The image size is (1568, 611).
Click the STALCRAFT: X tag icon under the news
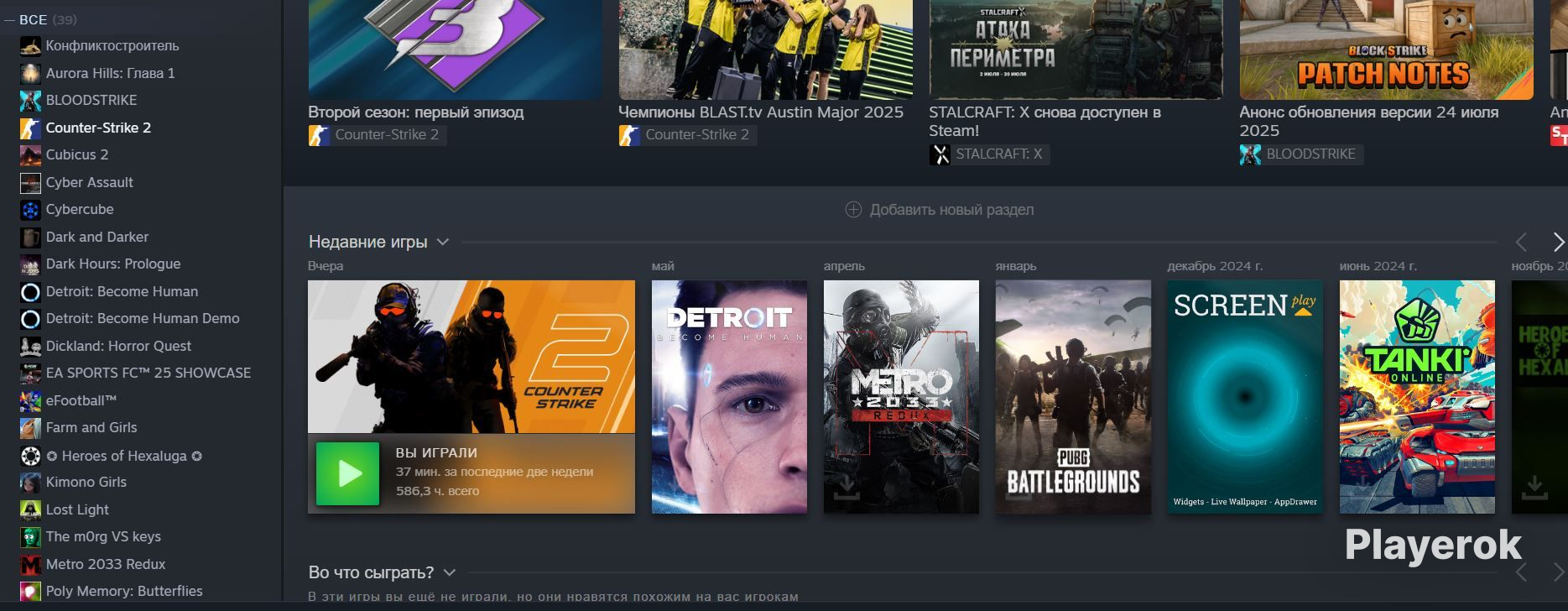pyautogui.click(x=940, y=154)
